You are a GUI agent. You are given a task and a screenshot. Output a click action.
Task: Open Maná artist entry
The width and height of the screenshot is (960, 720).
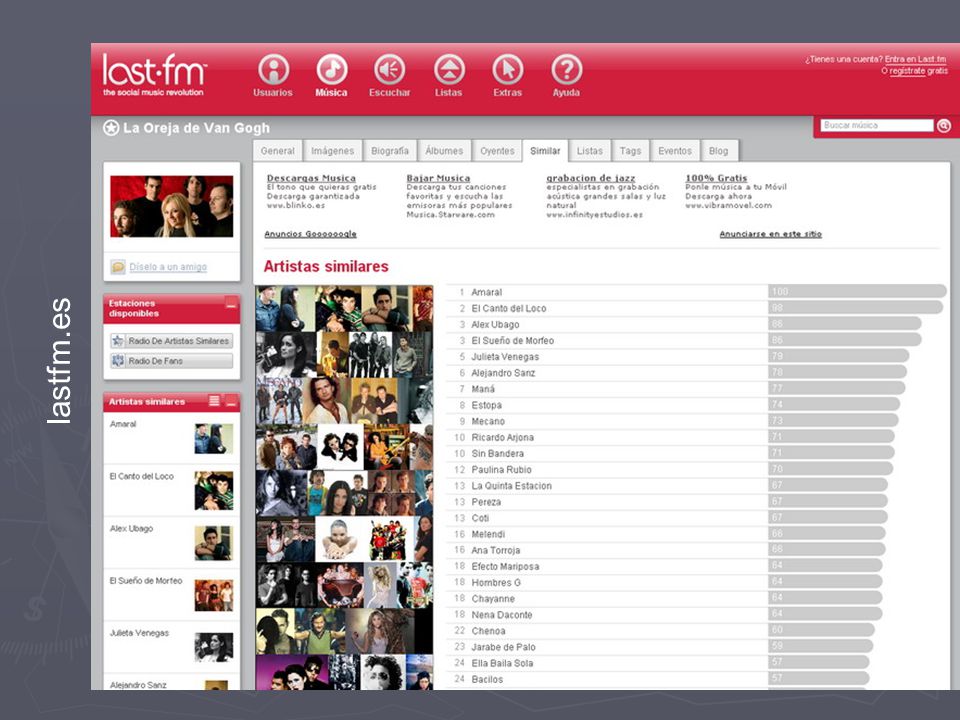pos(482,389)
